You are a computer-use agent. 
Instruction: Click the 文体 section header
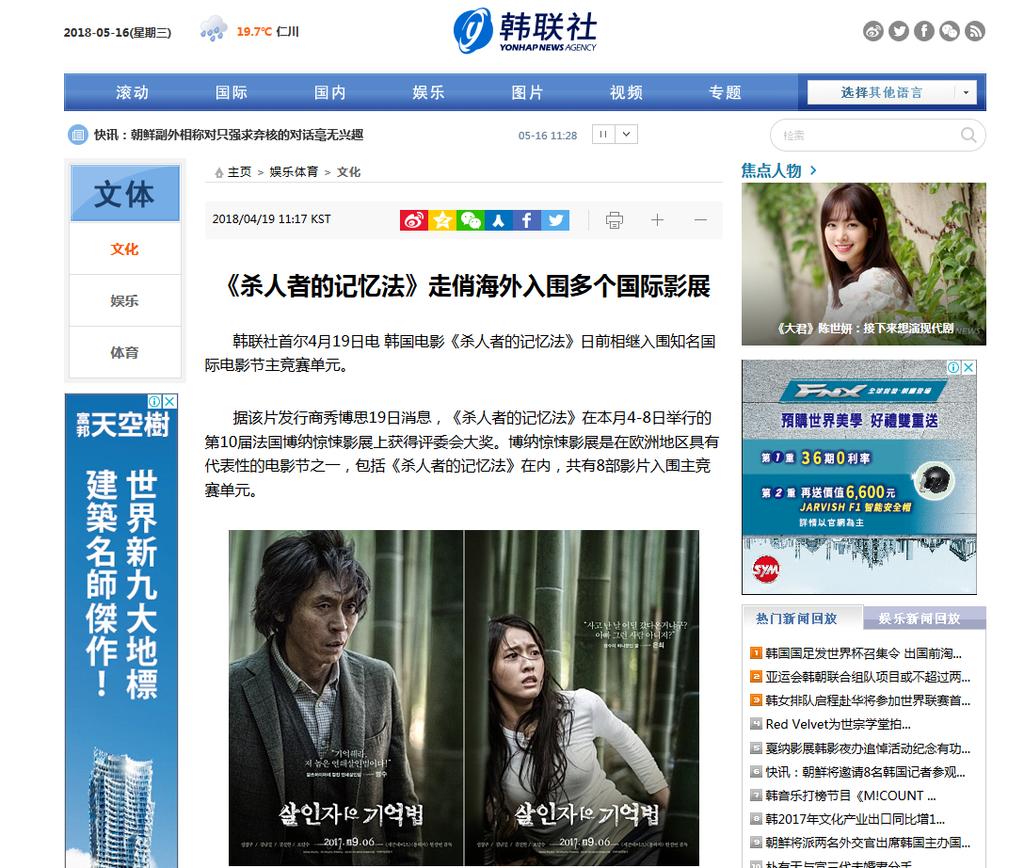(x=125, y=193)
